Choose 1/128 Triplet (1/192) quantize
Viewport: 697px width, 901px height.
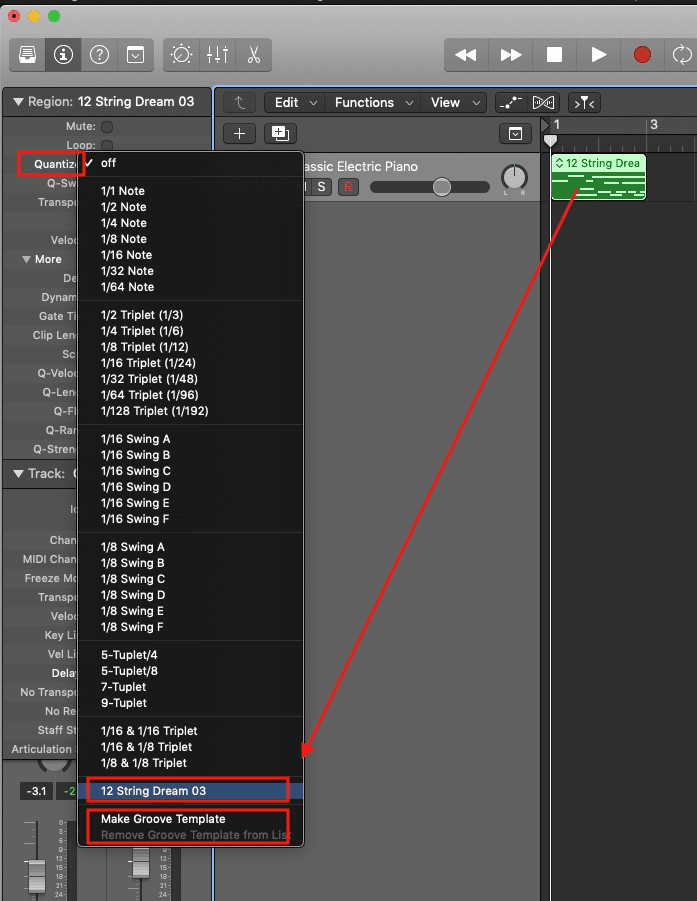190,411
